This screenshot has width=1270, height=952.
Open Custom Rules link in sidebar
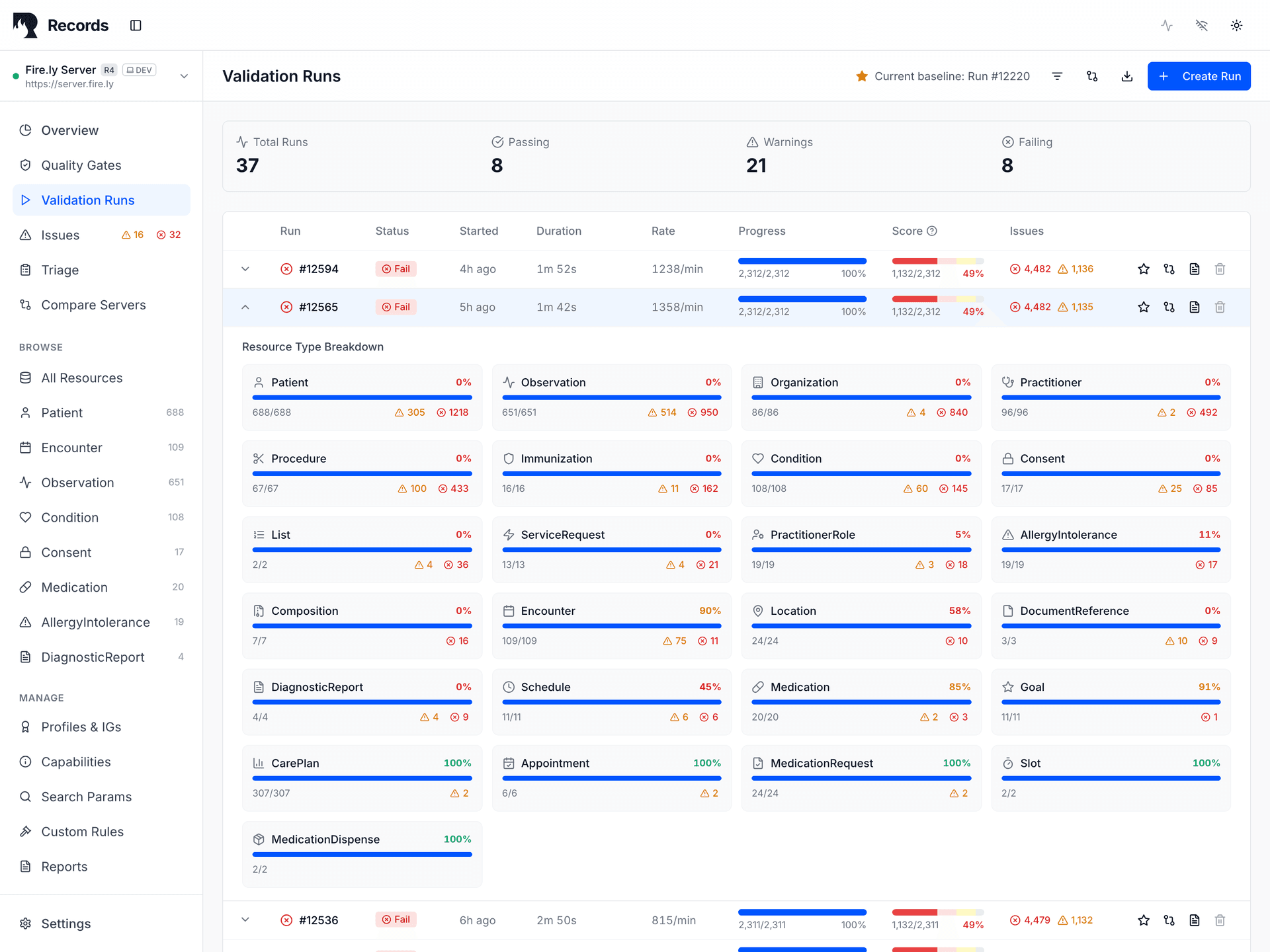point(82,832)
